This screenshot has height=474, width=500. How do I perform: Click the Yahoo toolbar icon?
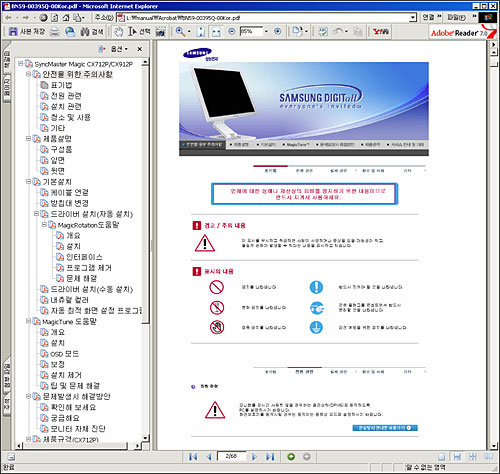pyautogui.click(x=380, y=32)
